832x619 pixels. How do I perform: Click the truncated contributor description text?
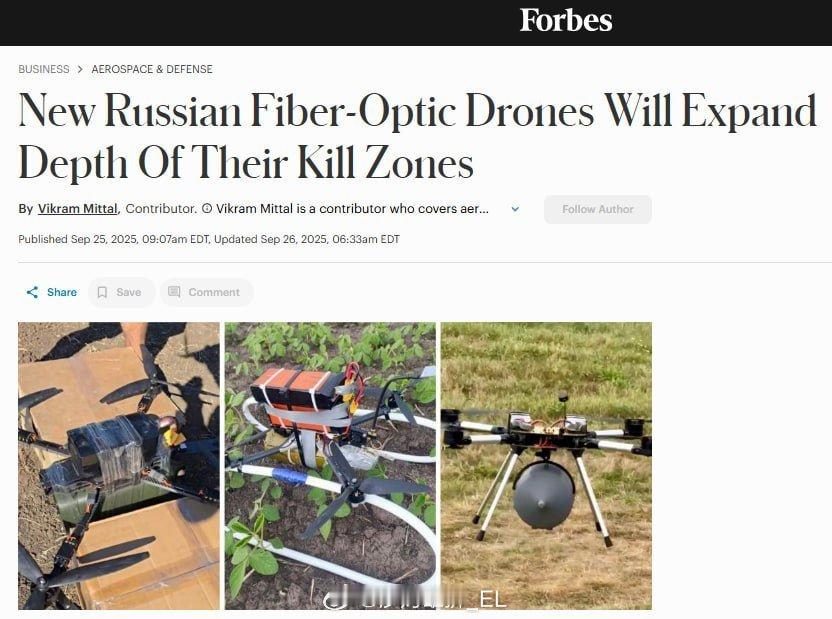[x=352, y=209]
